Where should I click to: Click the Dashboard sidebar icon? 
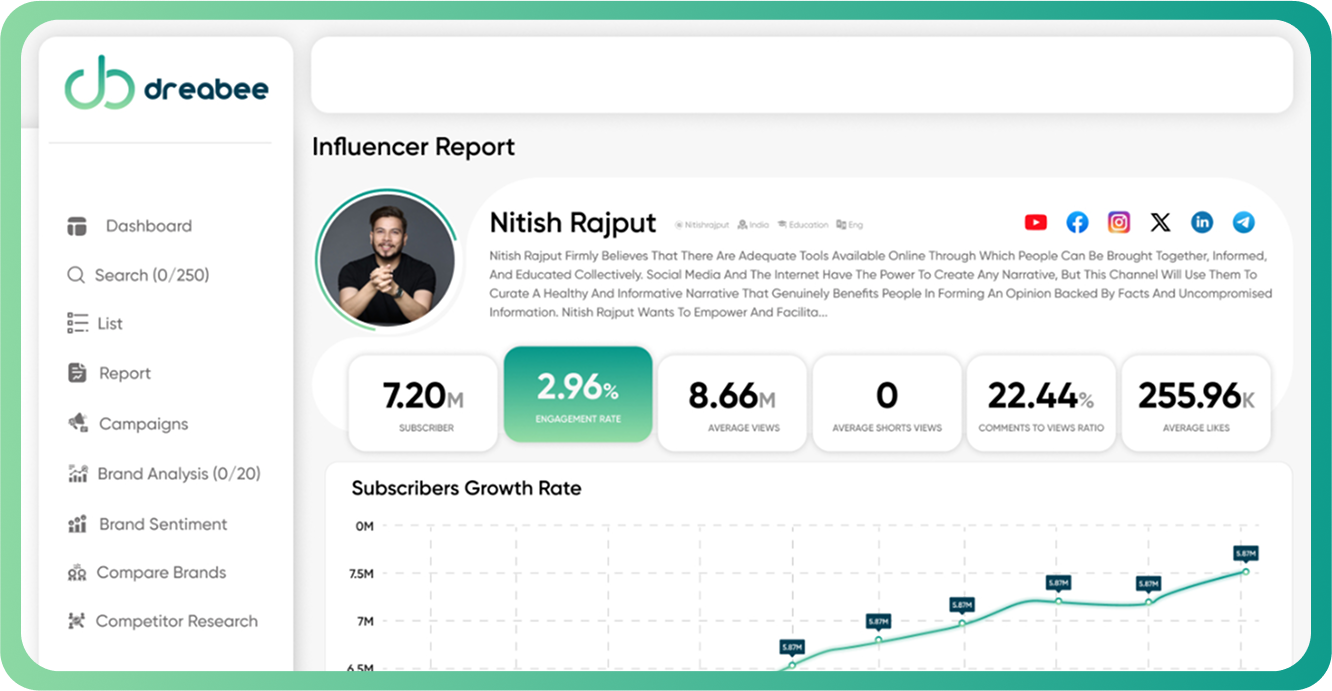click(x=78, y=226)
